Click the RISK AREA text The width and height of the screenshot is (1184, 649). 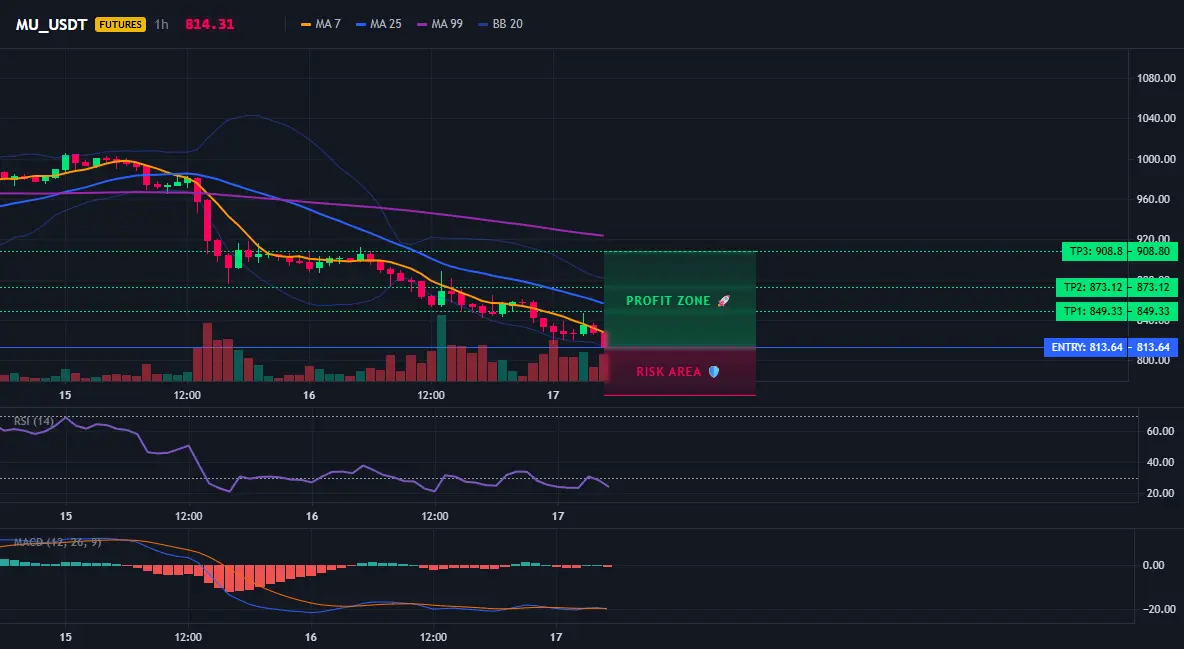pos(669,372)
